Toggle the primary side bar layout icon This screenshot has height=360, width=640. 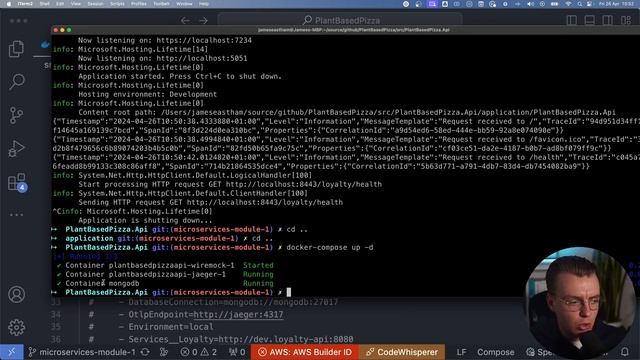pyautogui.click(x=571, y=20)
